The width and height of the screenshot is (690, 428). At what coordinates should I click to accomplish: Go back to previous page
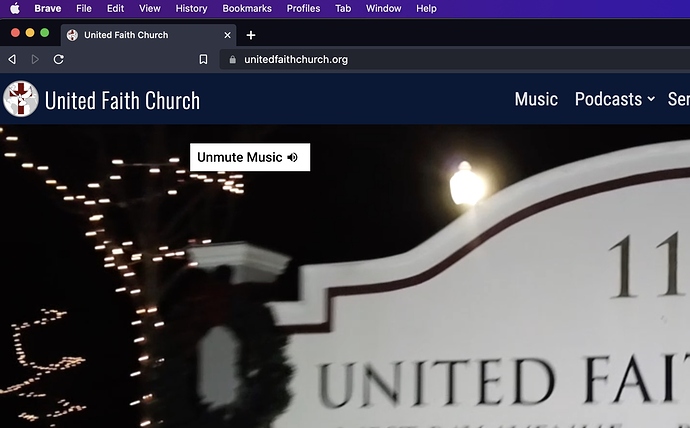tap(12, 59)
